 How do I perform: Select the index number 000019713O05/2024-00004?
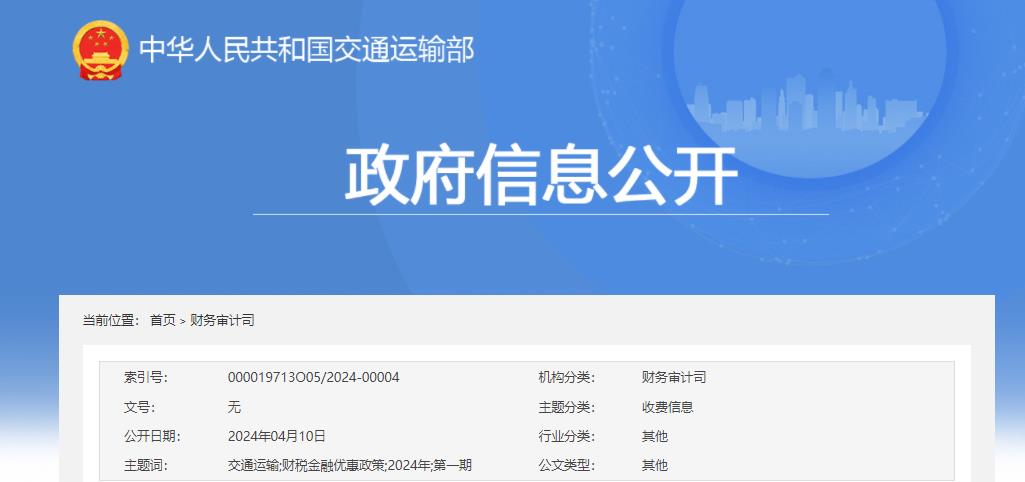coord(313,377)
